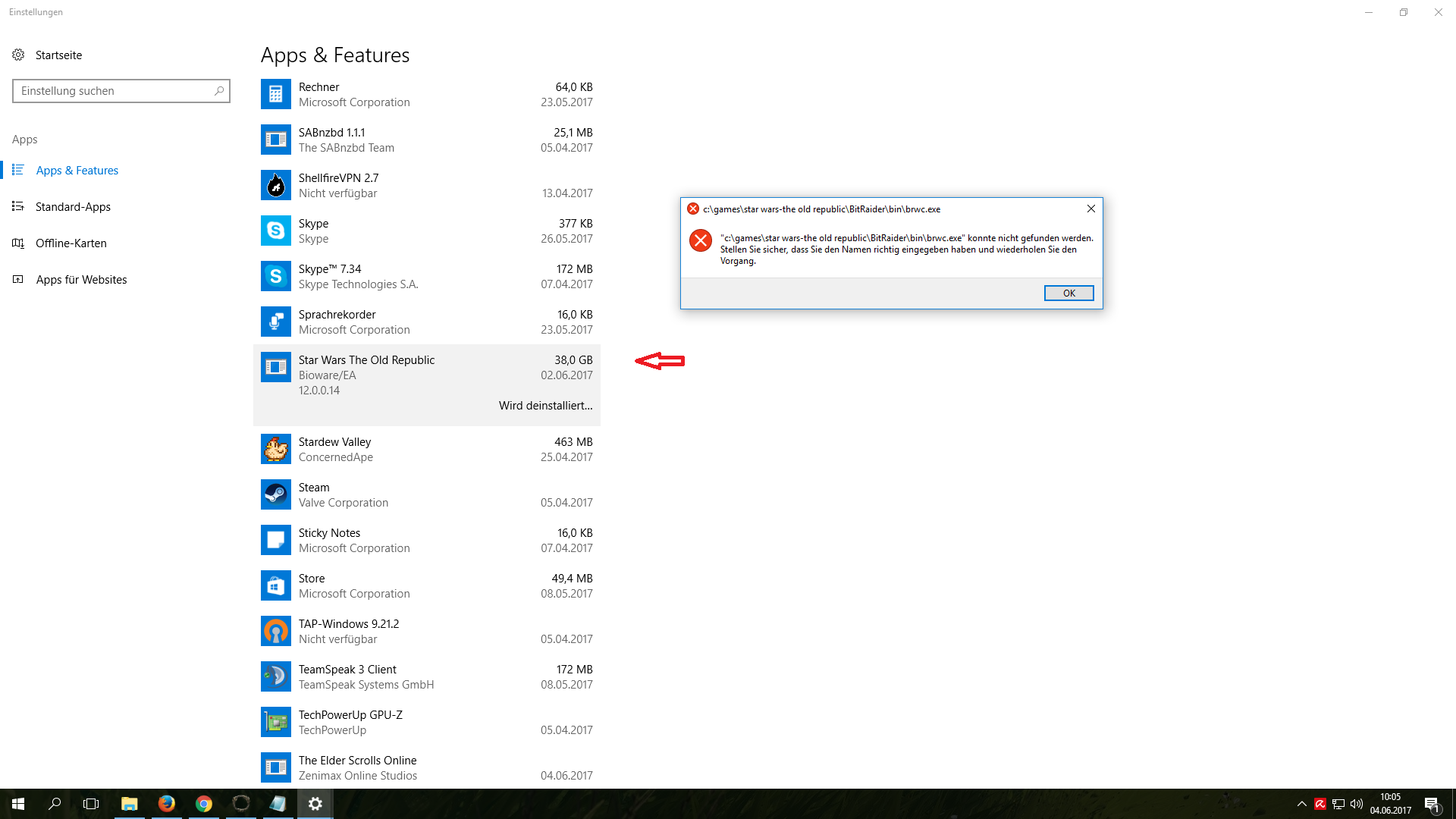Click the light blue Skype app icon
This screenshot has width=1456, height=819.
click(x=275, y=231)
